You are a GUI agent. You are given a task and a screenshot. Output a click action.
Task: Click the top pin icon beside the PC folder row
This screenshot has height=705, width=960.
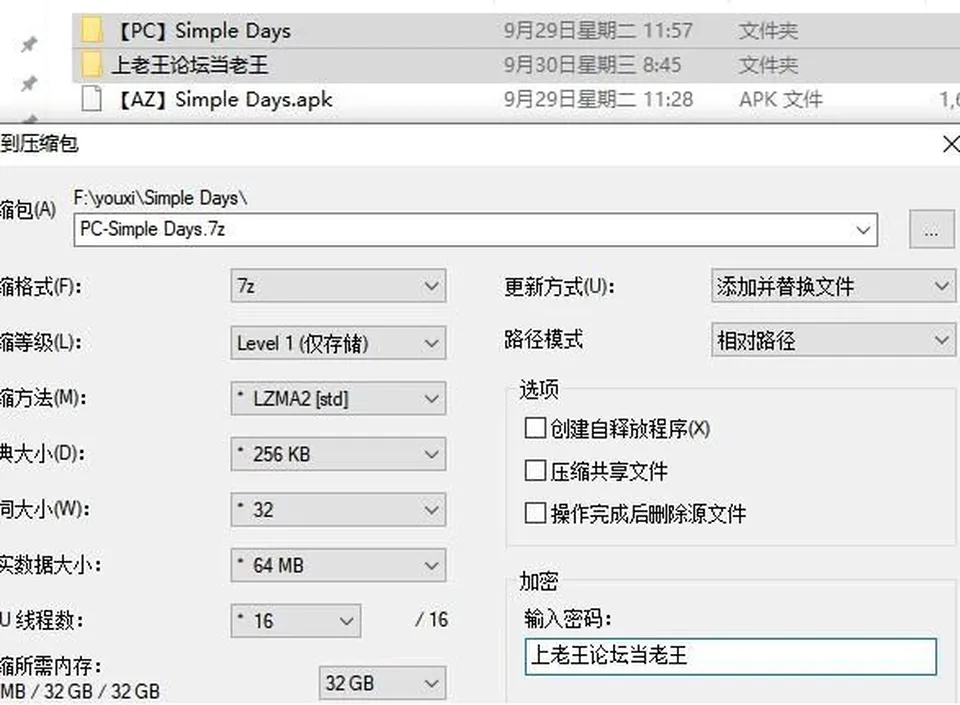pos(29,44)
